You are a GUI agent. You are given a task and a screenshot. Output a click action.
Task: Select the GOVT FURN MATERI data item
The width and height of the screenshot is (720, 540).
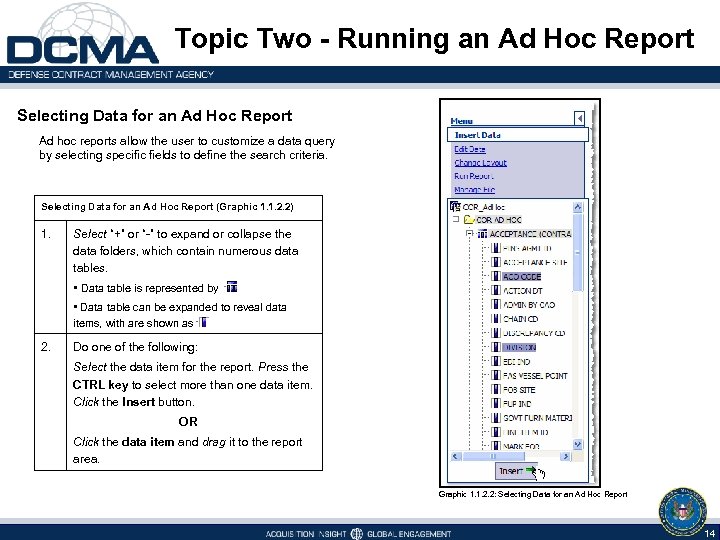(x=537, y=418)
